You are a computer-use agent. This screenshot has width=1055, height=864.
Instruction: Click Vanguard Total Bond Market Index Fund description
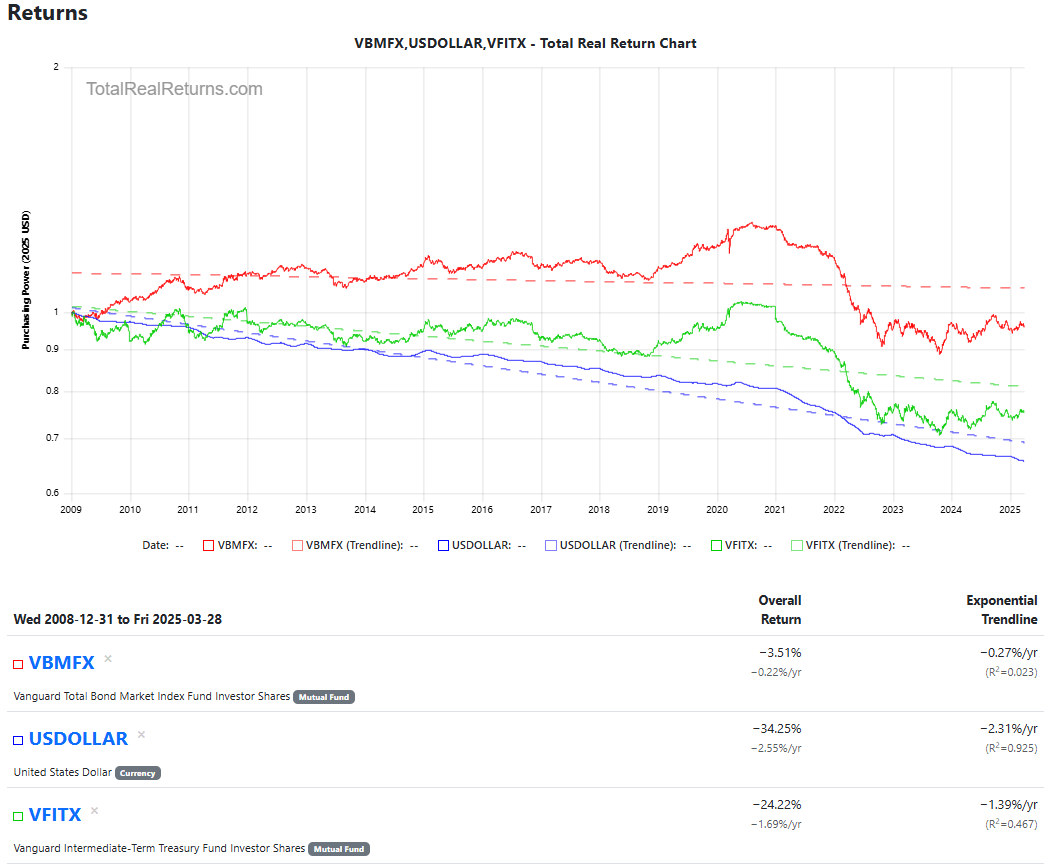click(x=151, y=696)
